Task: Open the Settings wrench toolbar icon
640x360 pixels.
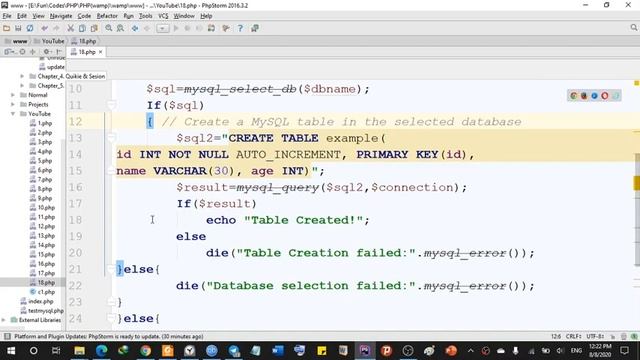Action: (226, 28)
